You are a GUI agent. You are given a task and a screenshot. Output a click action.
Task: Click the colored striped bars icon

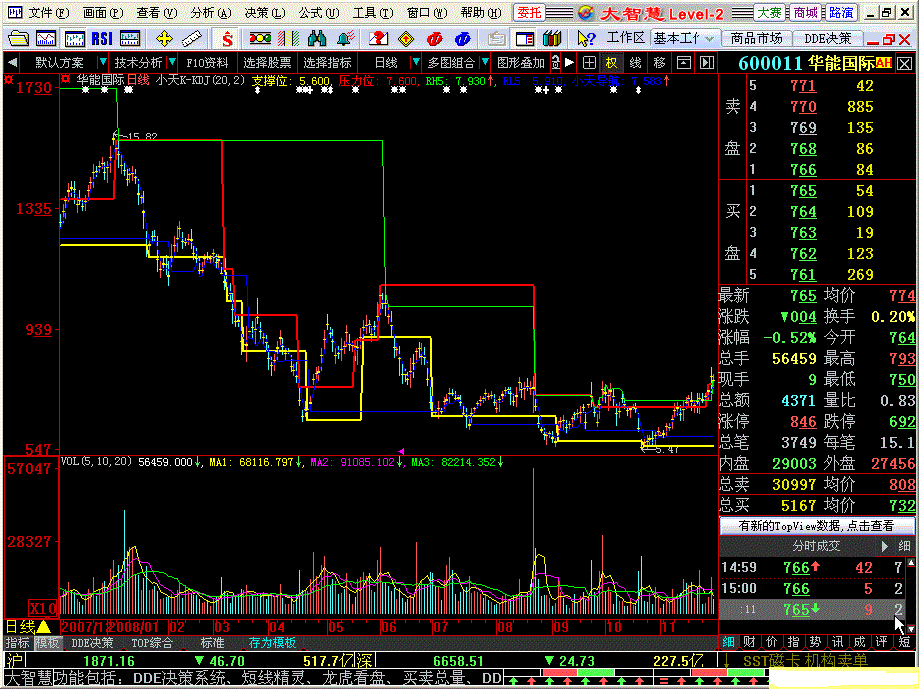[x=288, y=39]
